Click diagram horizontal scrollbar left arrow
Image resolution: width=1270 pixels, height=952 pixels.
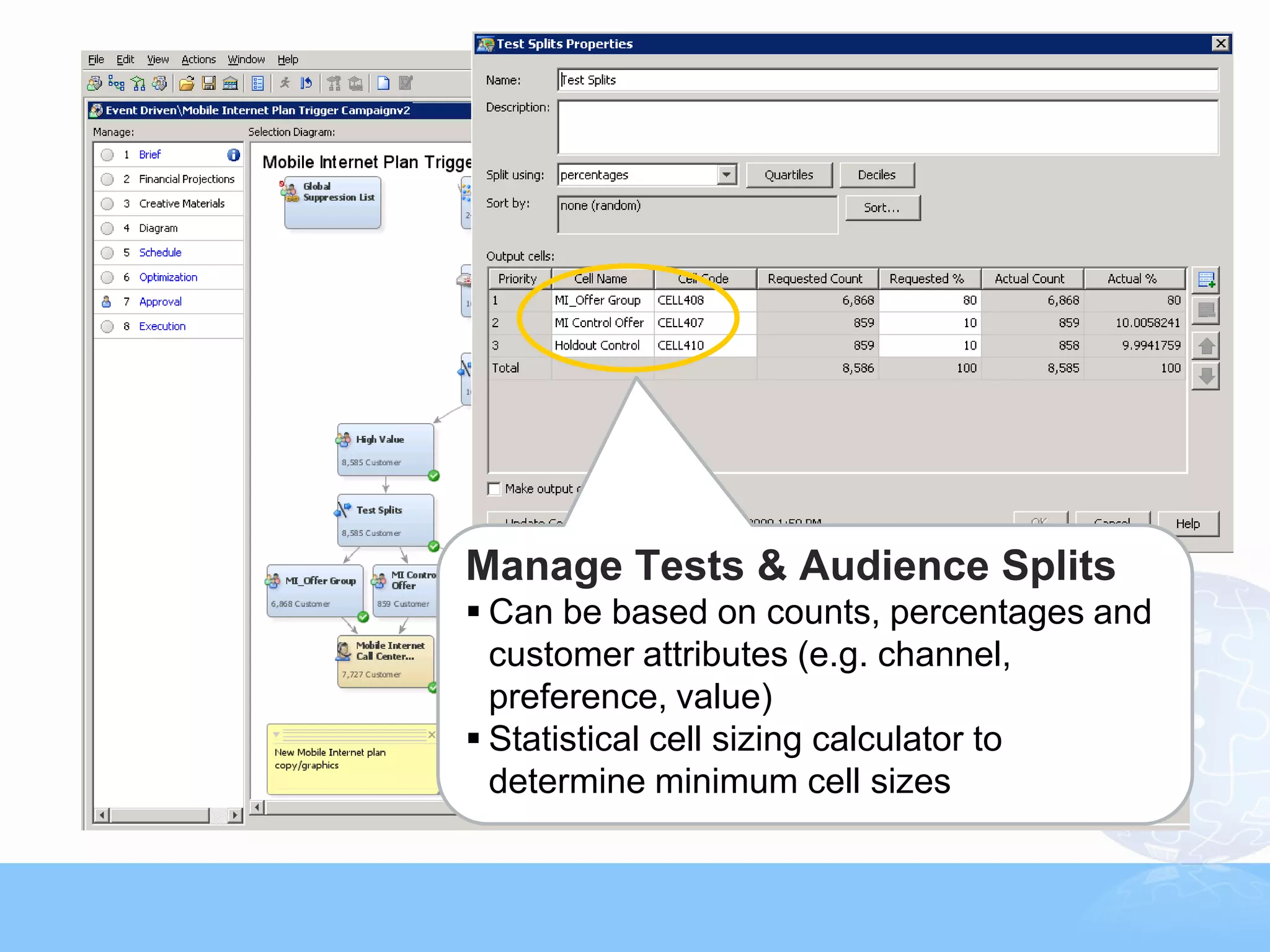258,807
